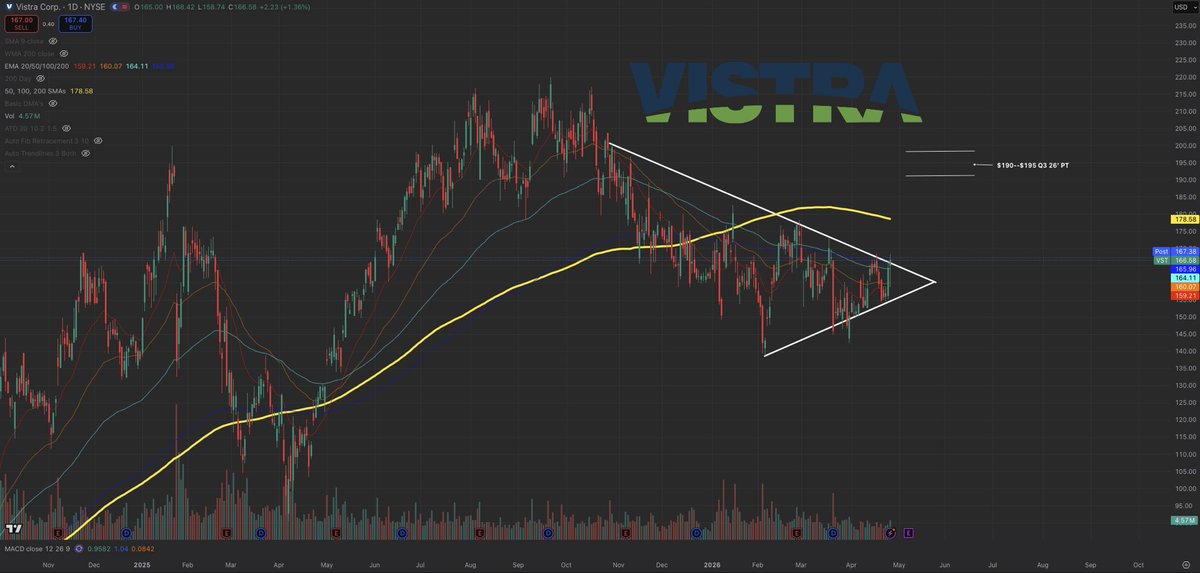Select the Vol indicator legend
Screen dimensions: 1200x573
click(10, 116)
